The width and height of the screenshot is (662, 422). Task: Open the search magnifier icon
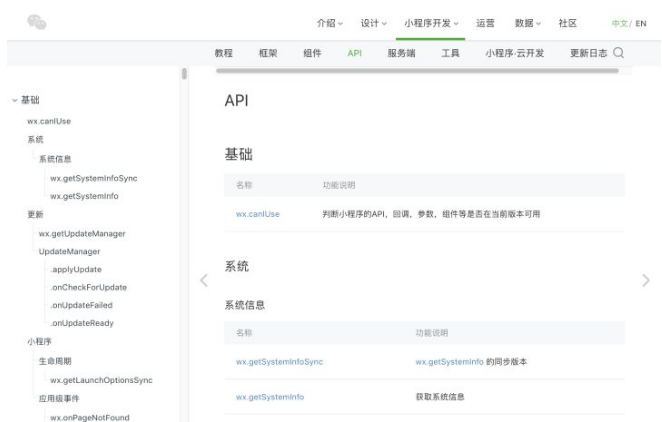coord(619,53)
